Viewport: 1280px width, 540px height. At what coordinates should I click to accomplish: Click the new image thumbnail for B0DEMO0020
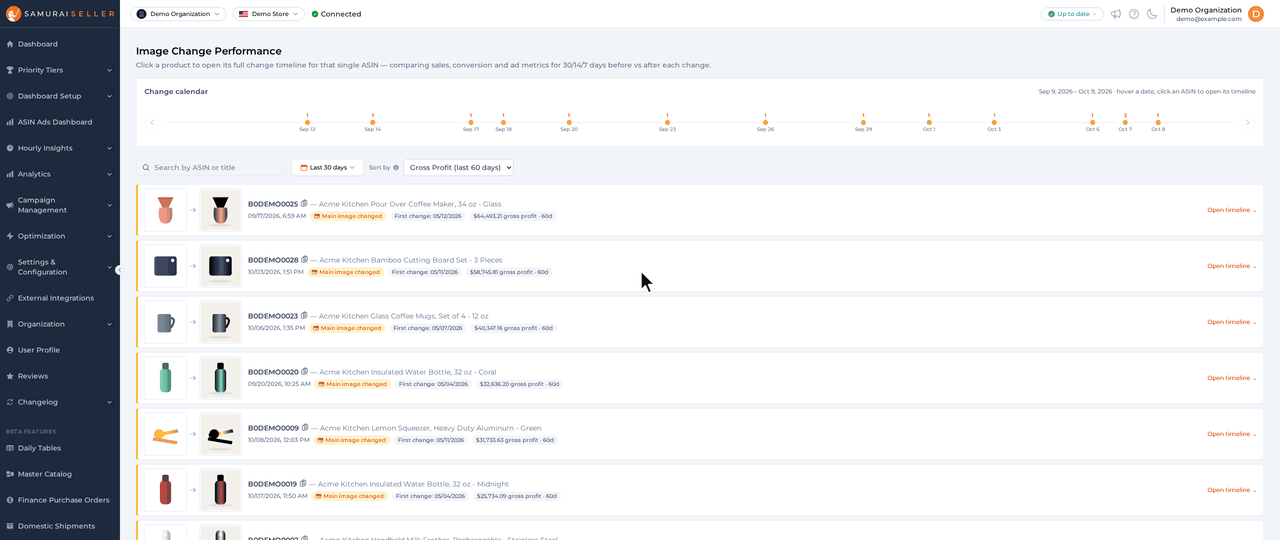pyautogui.click(x=220, y=378)
